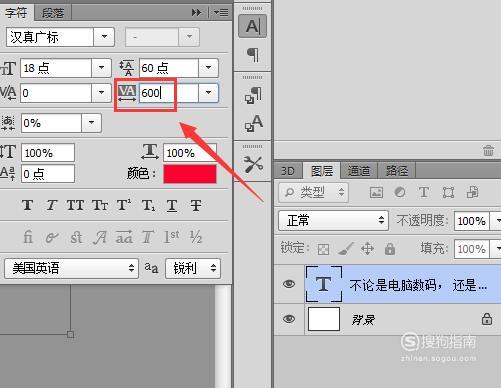Image resolution: width=501 pixels, height=388 pixels.
Task: Hide the text layer with eye icon
Action: pos(289,284)
